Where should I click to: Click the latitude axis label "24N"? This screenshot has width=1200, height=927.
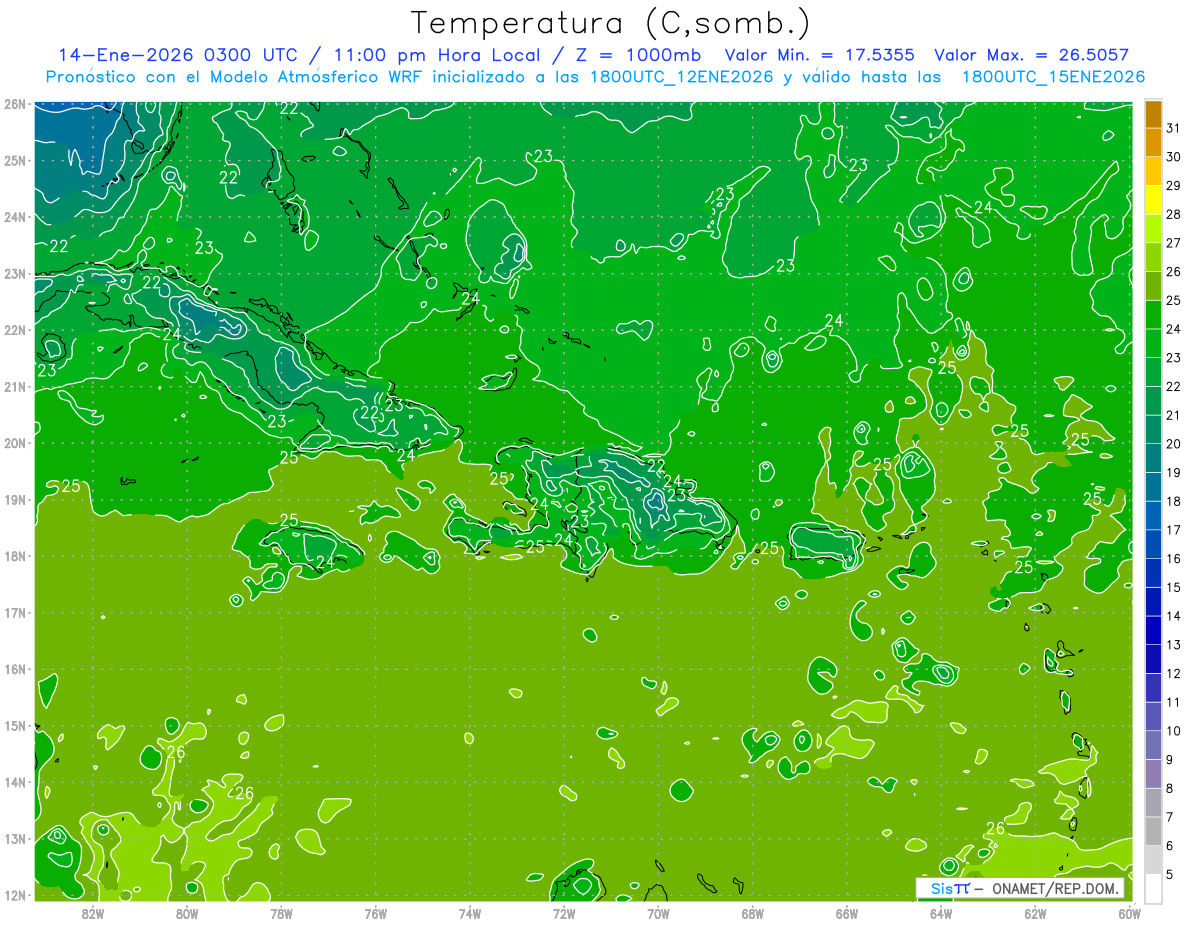14,217
